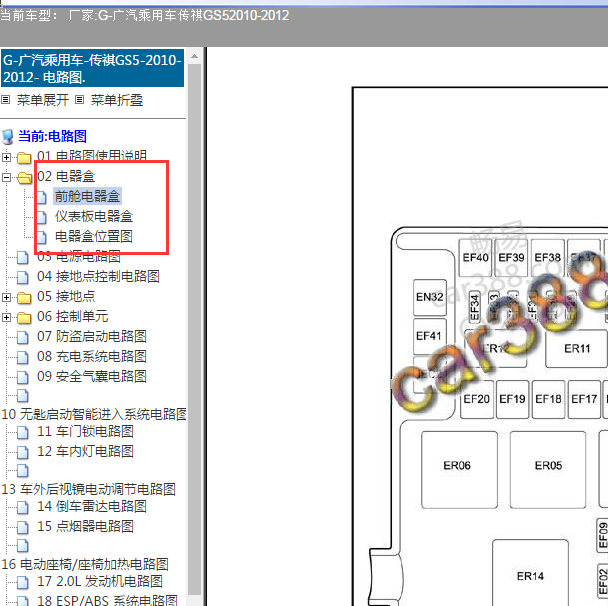Click the EN32 slot in the diagram
This screenshot has width=608, height=606.
[430, 297]
